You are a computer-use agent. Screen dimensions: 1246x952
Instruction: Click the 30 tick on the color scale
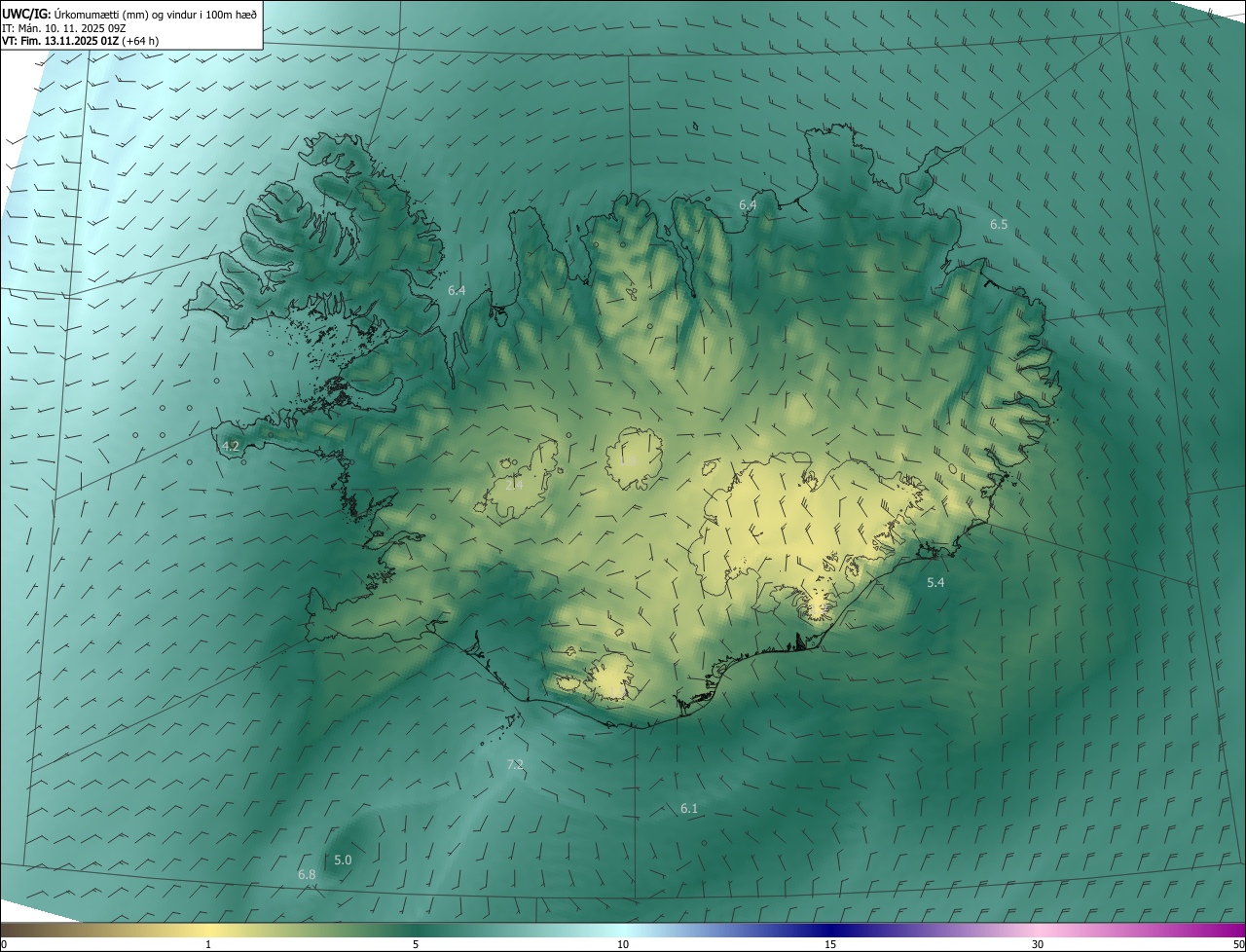coord(1038,945)
